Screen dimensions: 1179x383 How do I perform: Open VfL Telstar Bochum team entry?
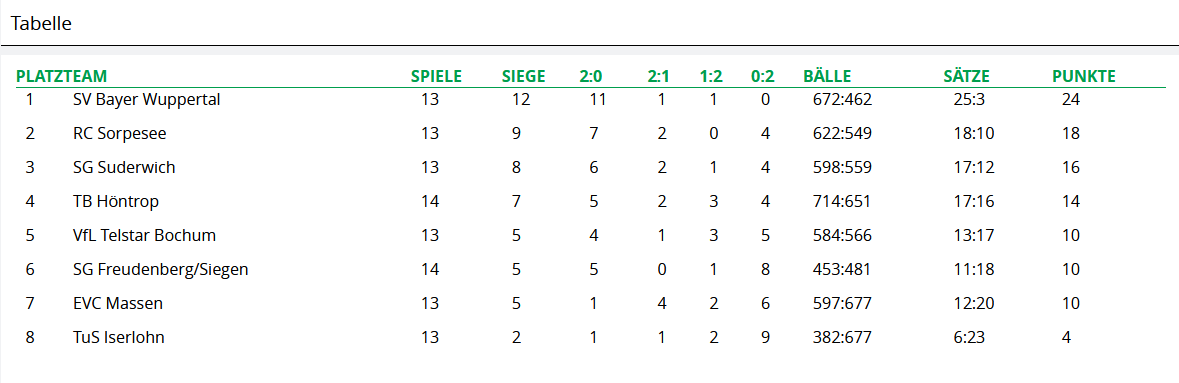point(144,236)
